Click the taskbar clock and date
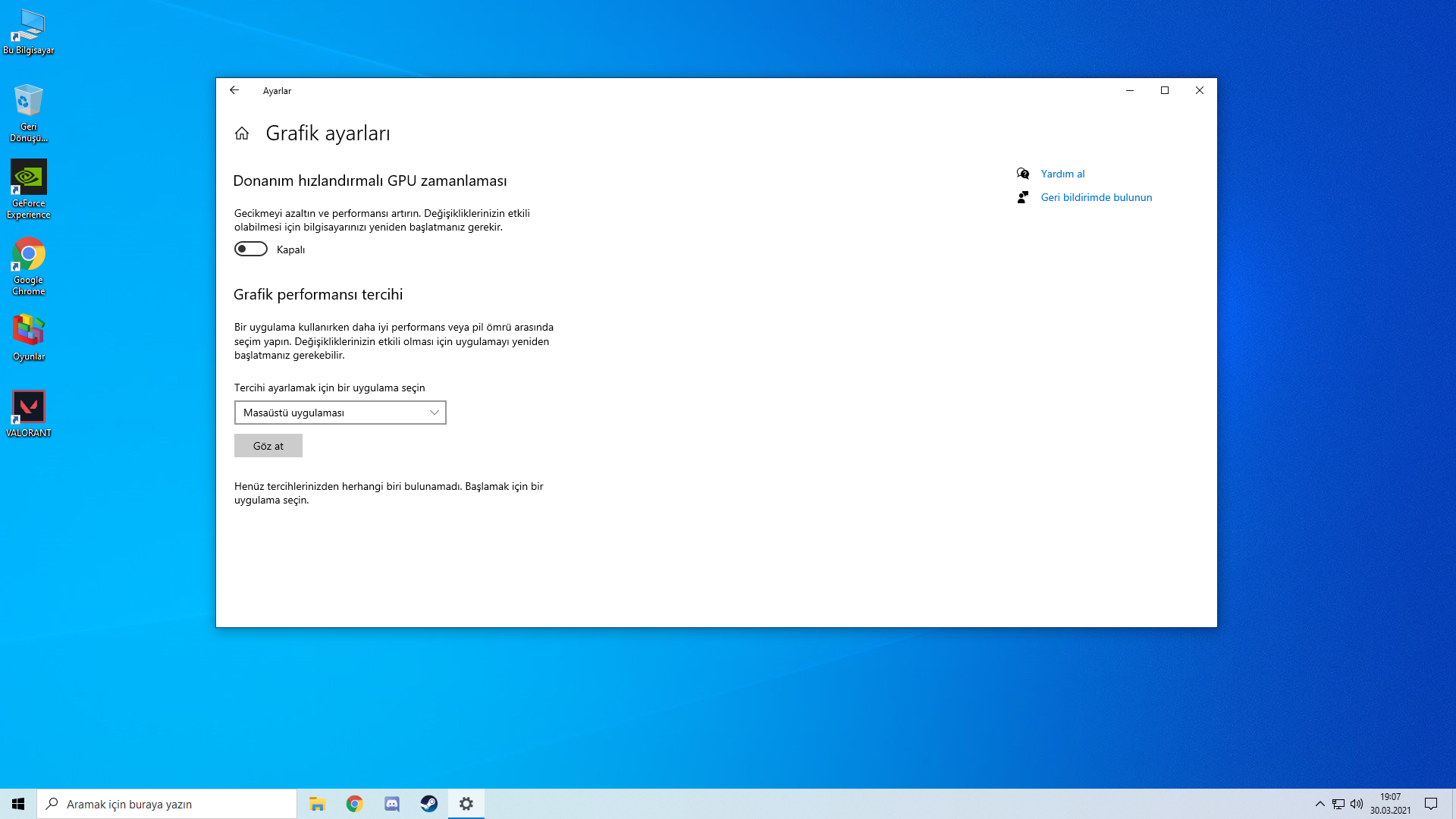The width and height of the screenshot is (1456, 819). coord(1390,804)
